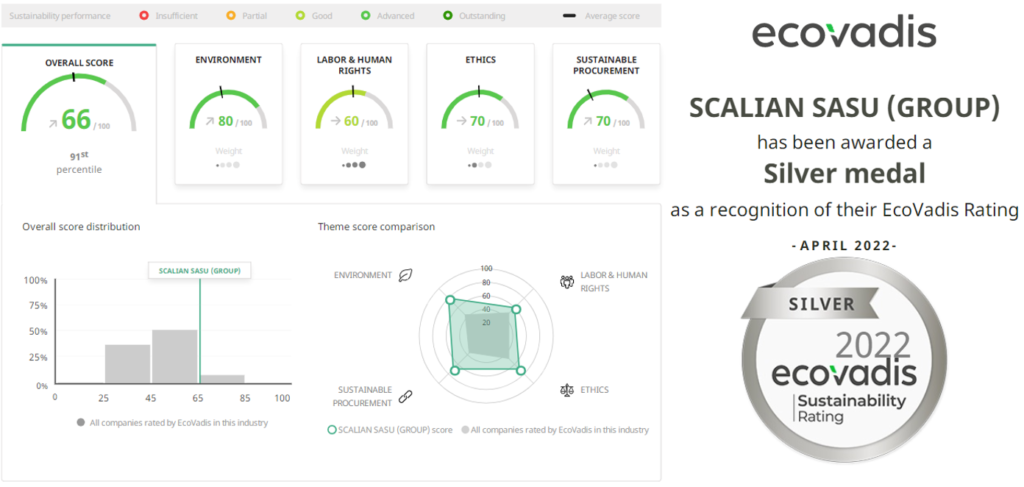Click the trend arrow beside Environment 80
The image size is (1024, 487).
pos(210,121)
